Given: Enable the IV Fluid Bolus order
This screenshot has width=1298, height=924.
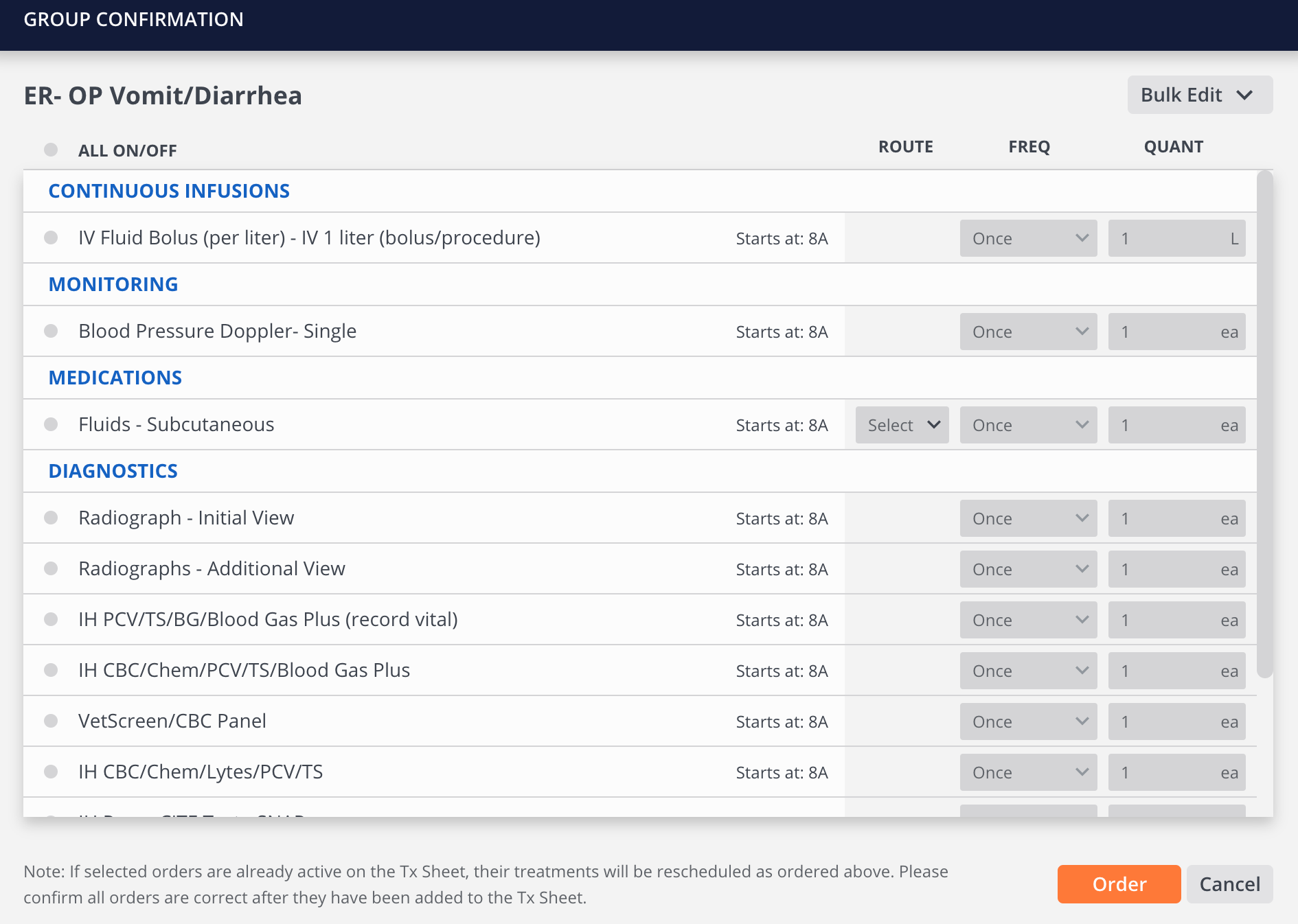Looking at the screenshot, I should click(x=51, y=238).
